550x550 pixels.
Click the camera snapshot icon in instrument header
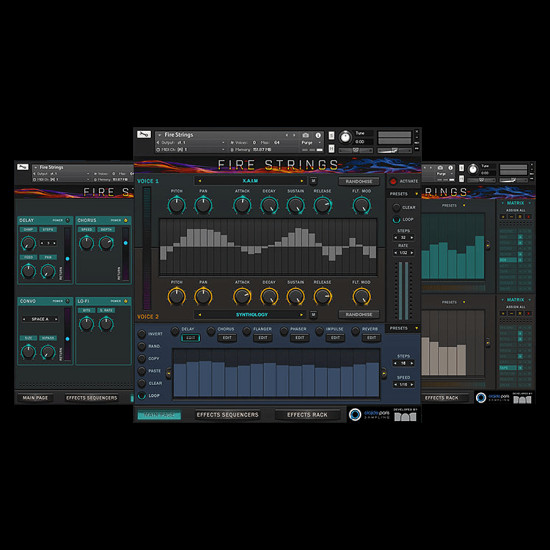pyautogui.click(x=306, y=135)
